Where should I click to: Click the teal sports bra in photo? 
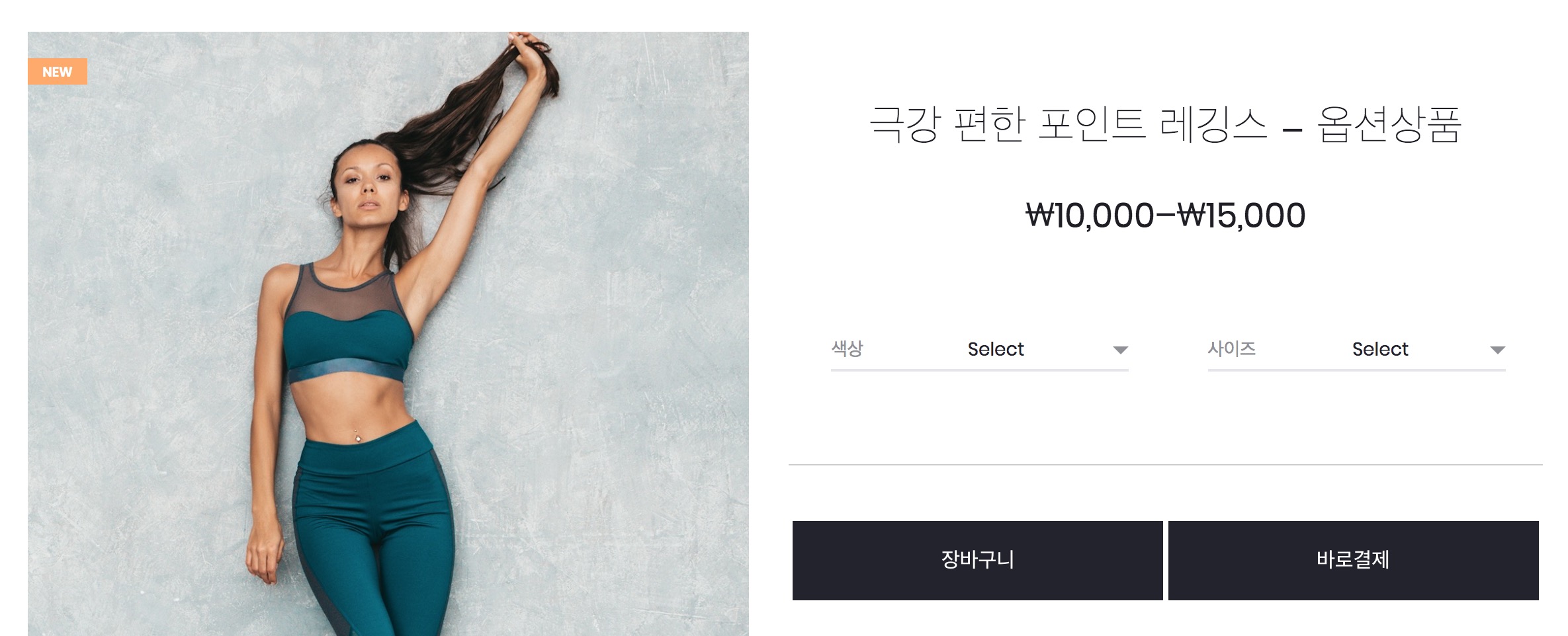pos(349,325)
